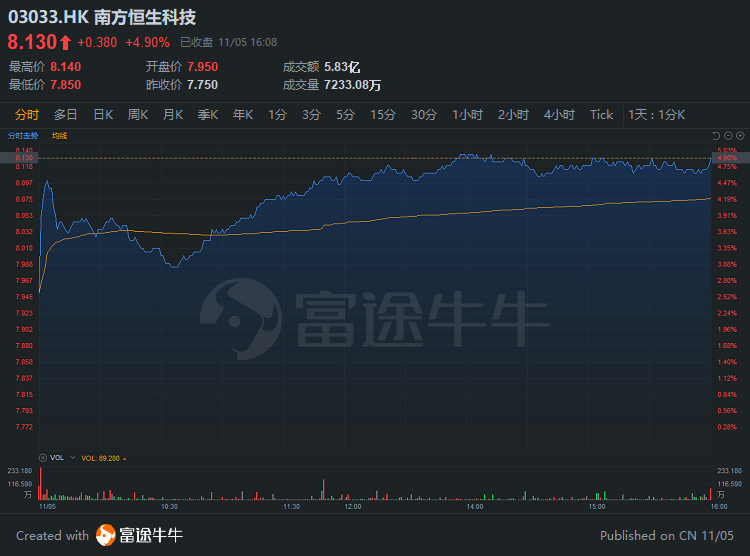Zoom out the chart with minus icon
The width and height of the screenshot is (750, 556).
point(728,136)
